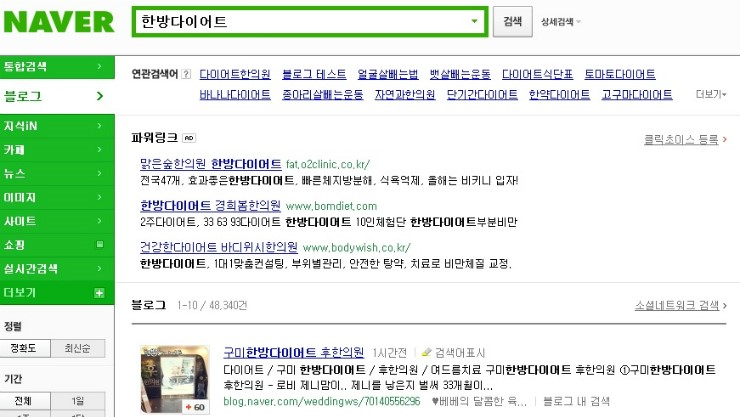Click the NAVER logo
This screenshot has width=740, height=417.
[59, 22]
